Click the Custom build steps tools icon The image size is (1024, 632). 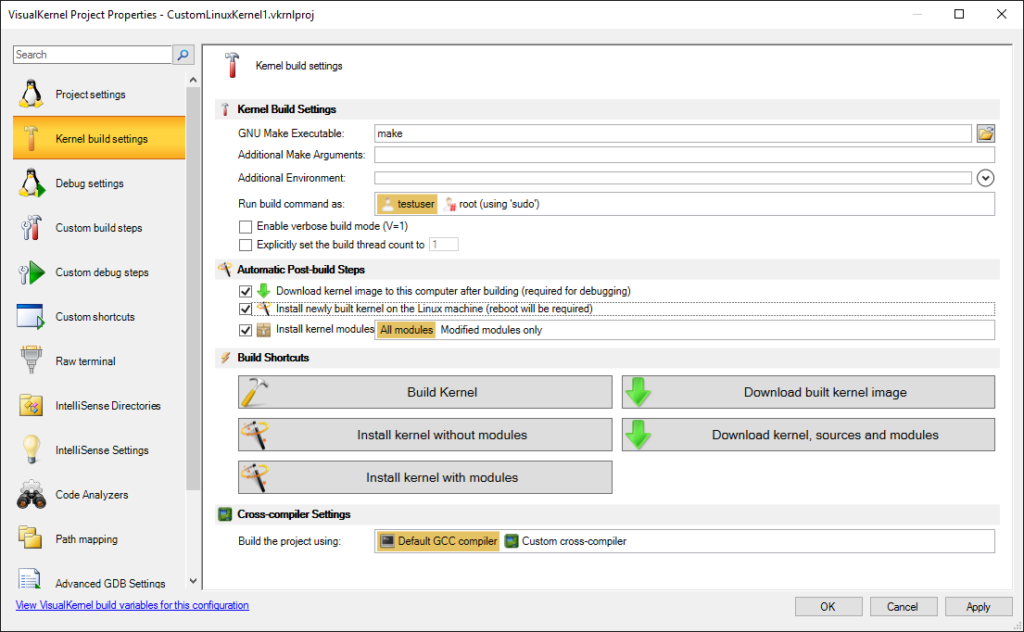pyautogui.click(x=30, y=228)
